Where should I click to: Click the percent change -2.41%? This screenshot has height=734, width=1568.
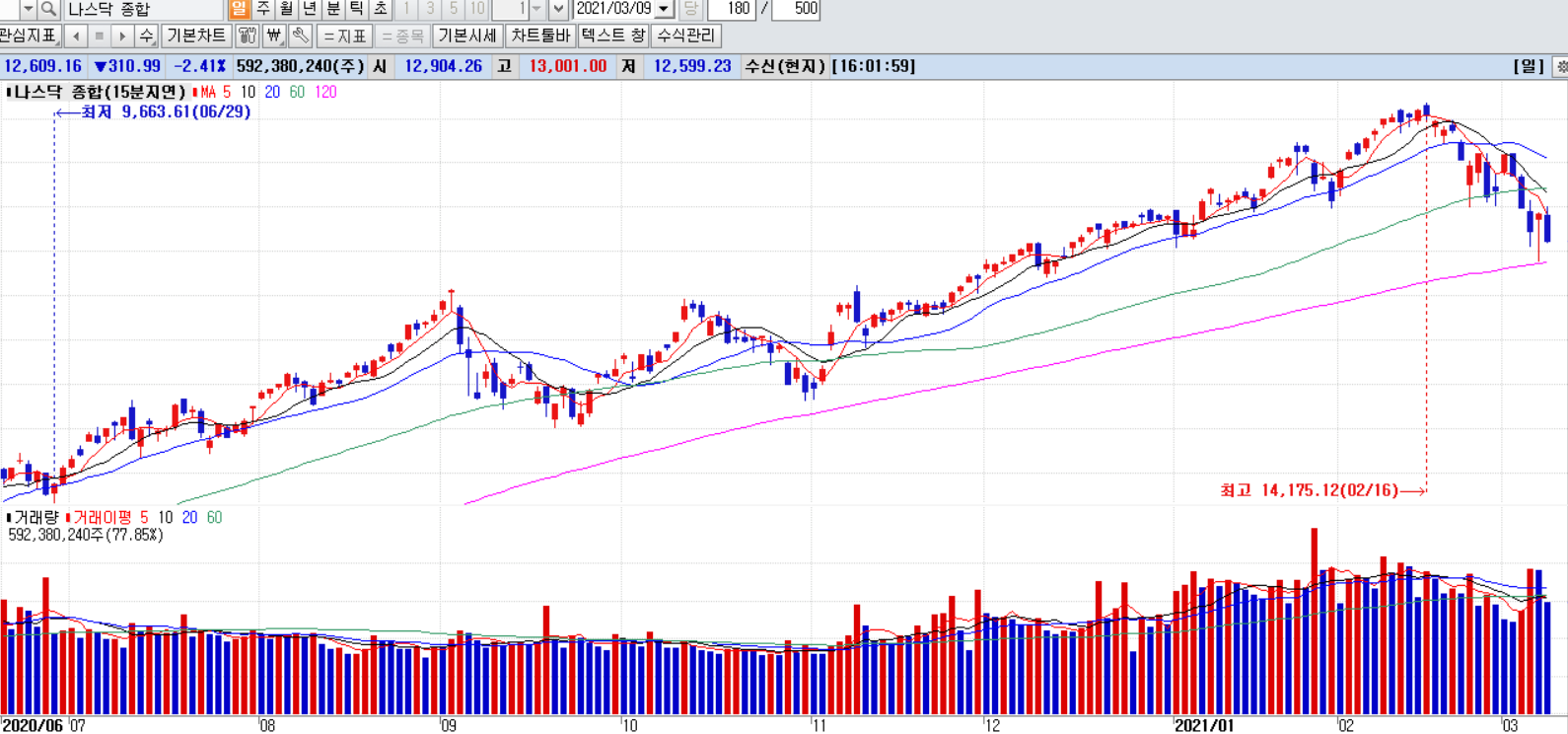pos(200,66)
